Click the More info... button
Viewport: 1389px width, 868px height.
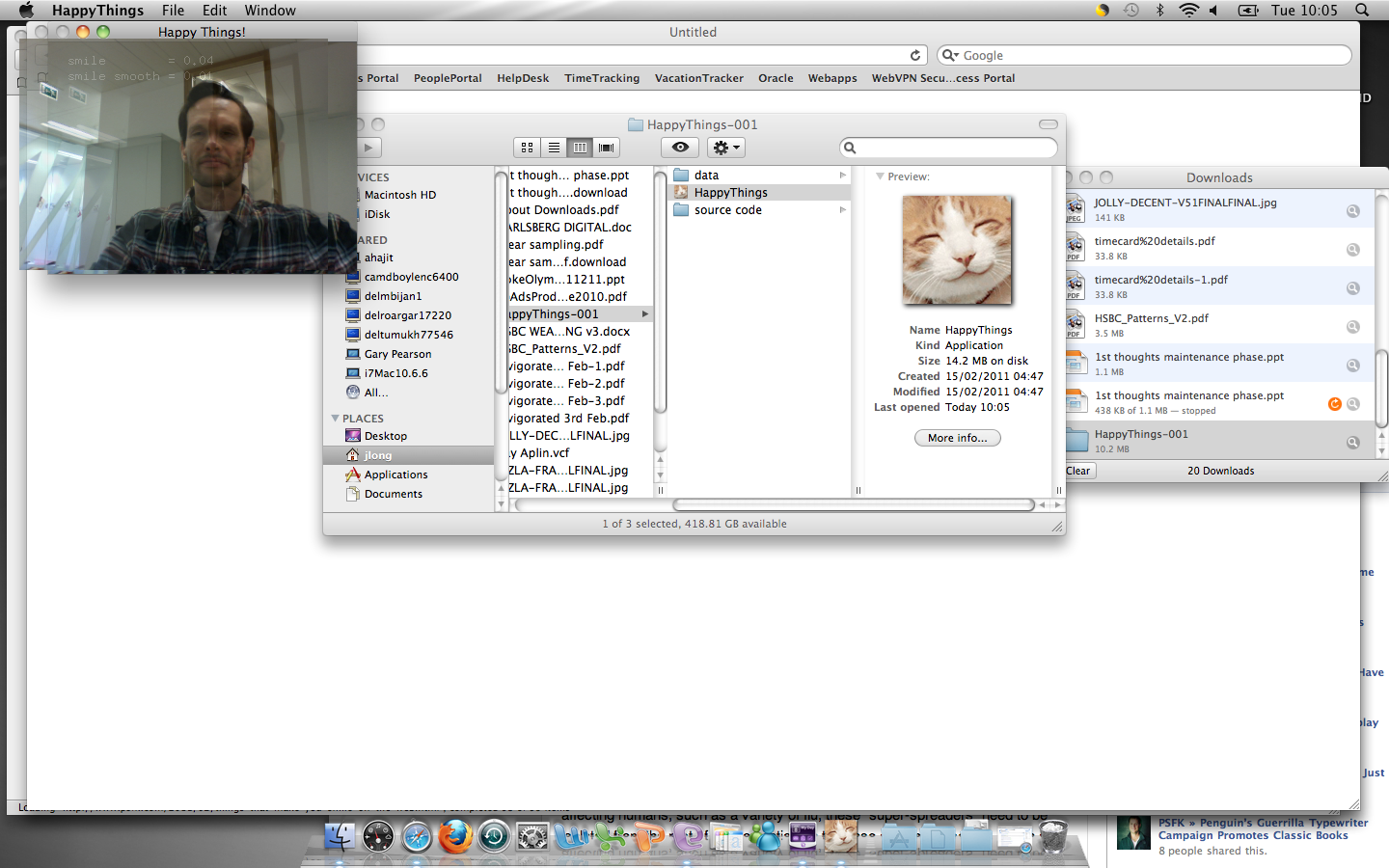[x=957, y=438]
